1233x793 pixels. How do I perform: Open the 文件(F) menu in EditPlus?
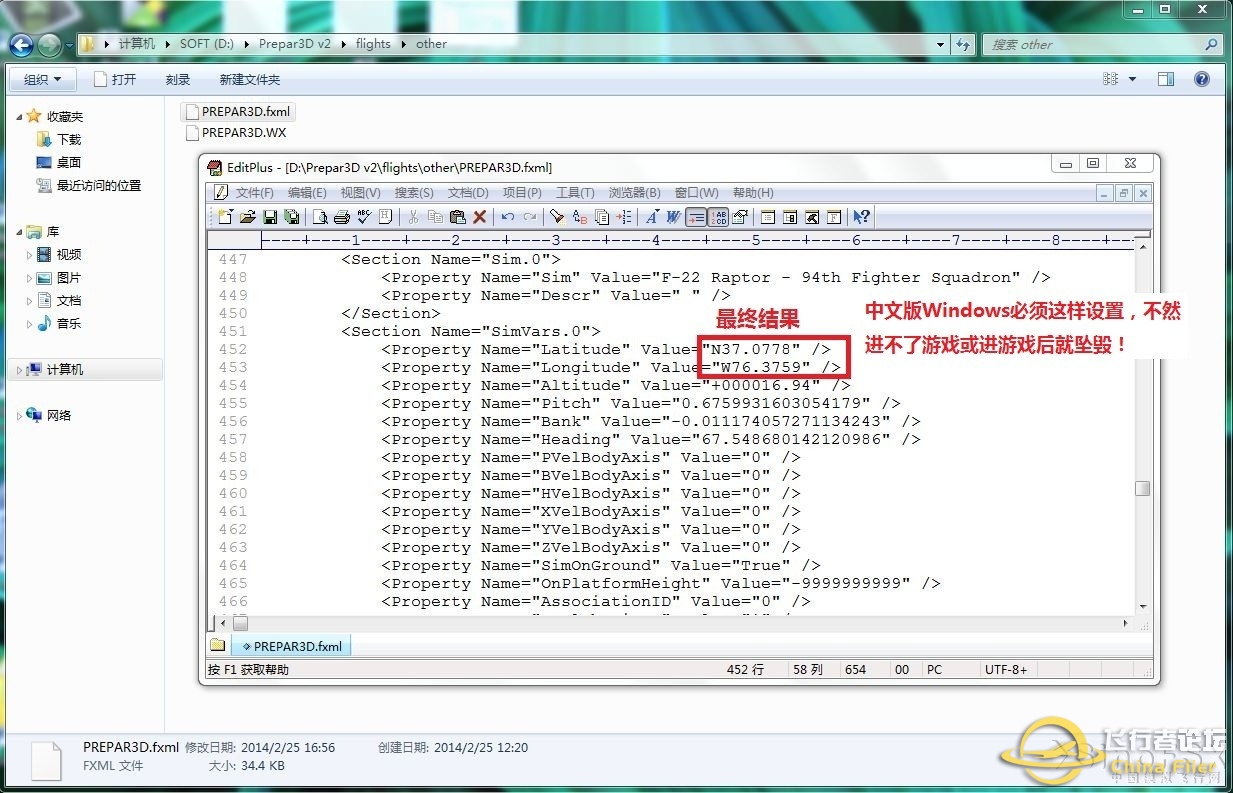click(254, 193)
